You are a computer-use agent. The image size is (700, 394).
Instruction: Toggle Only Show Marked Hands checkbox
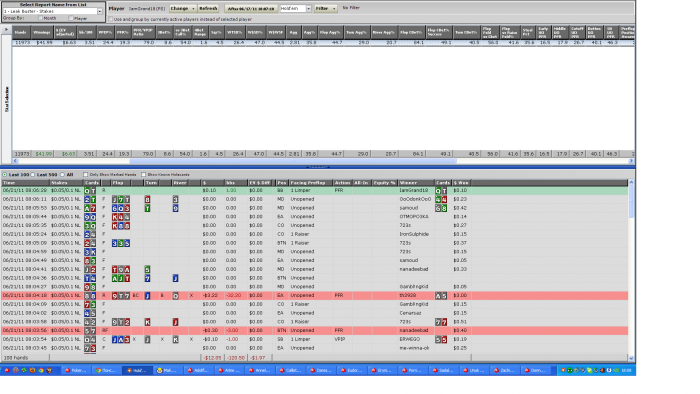click(x=85, y=174)
